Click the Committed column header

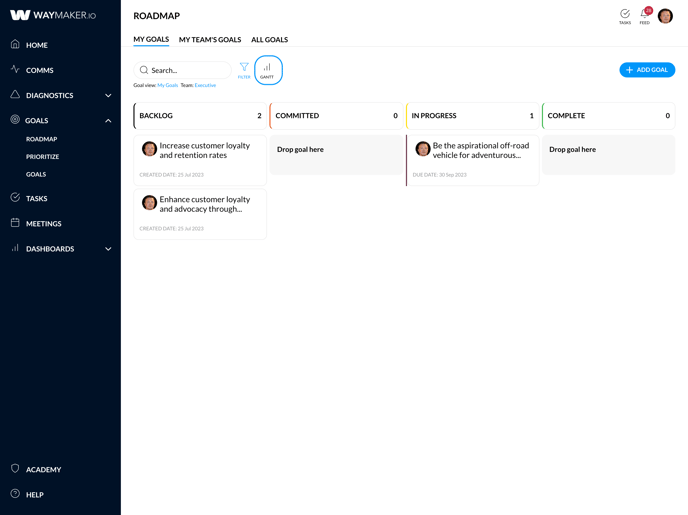(x=336, y=116)
